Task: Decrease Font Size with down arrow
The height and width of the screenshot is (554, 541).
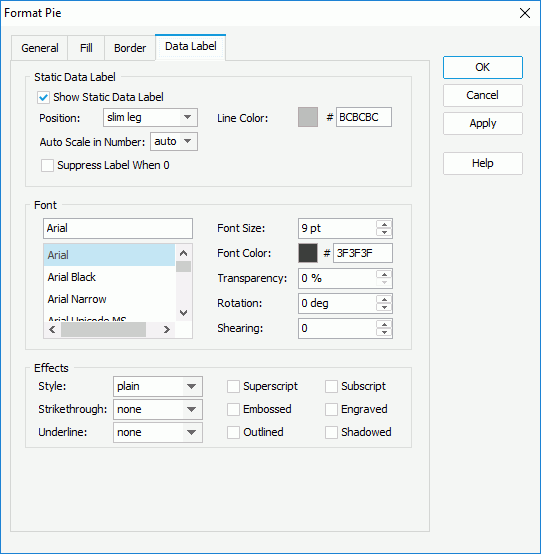Action: 384,232
